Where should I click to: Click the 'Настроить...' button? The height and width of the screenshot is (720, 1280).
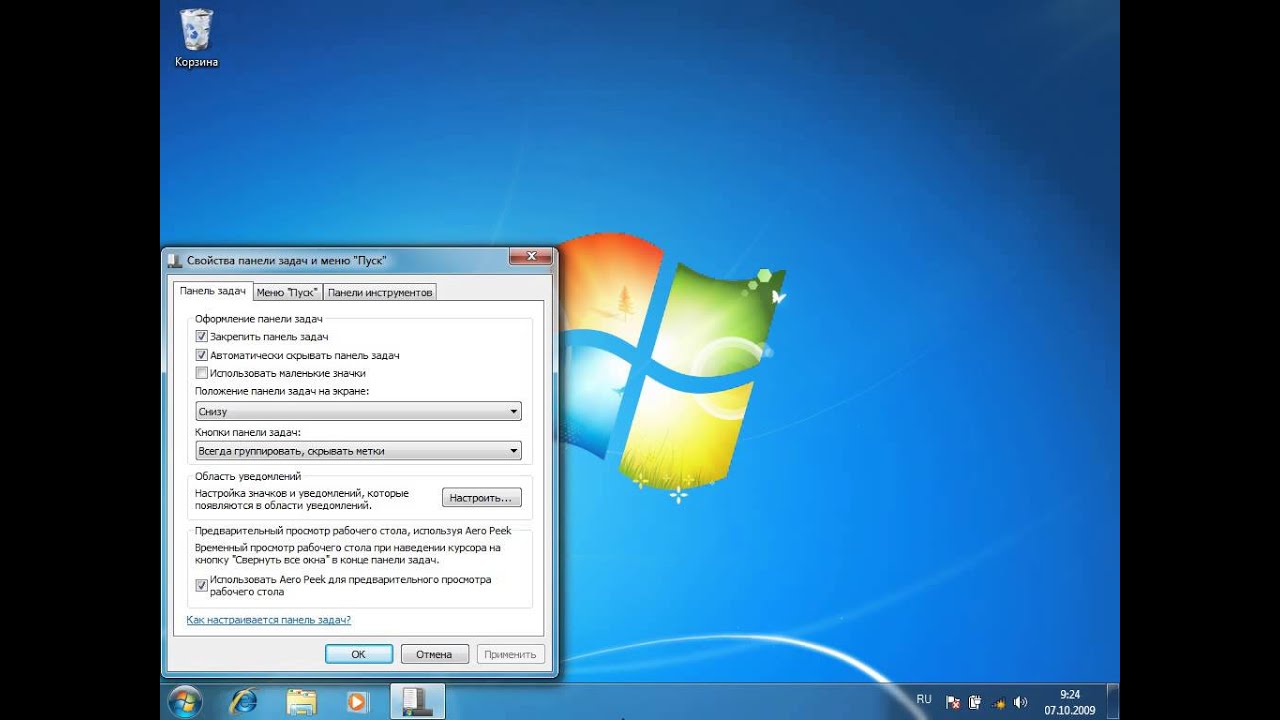pos(481,497)
